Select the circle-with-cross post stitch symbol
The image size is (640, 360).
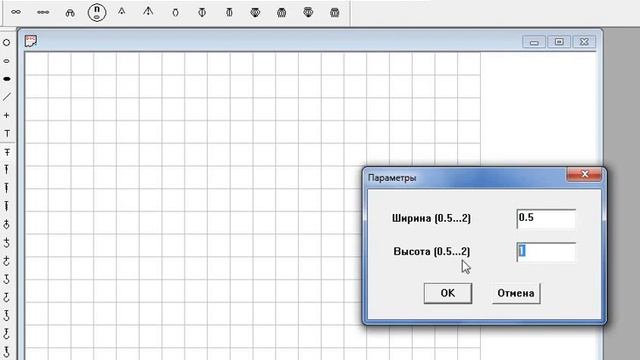7,224
